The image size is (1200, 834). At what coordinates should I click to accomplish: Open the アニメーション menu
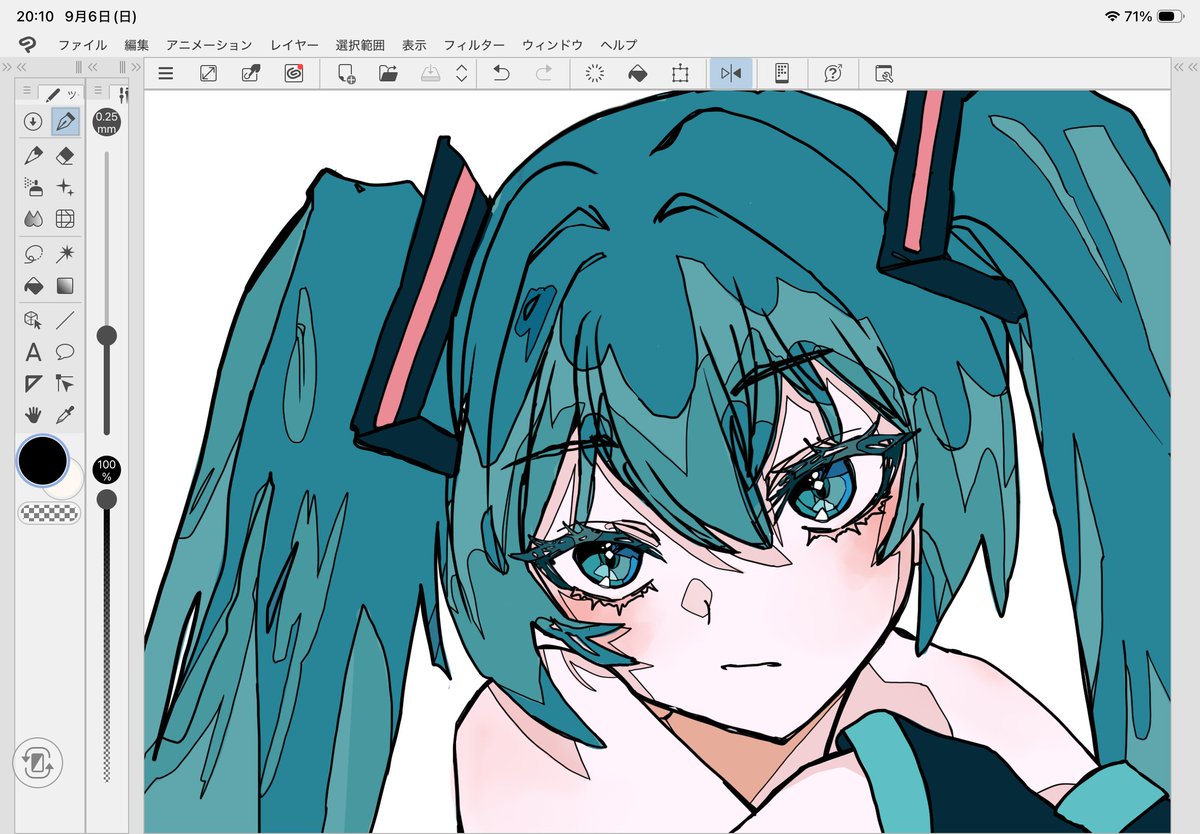pos(209,45)
